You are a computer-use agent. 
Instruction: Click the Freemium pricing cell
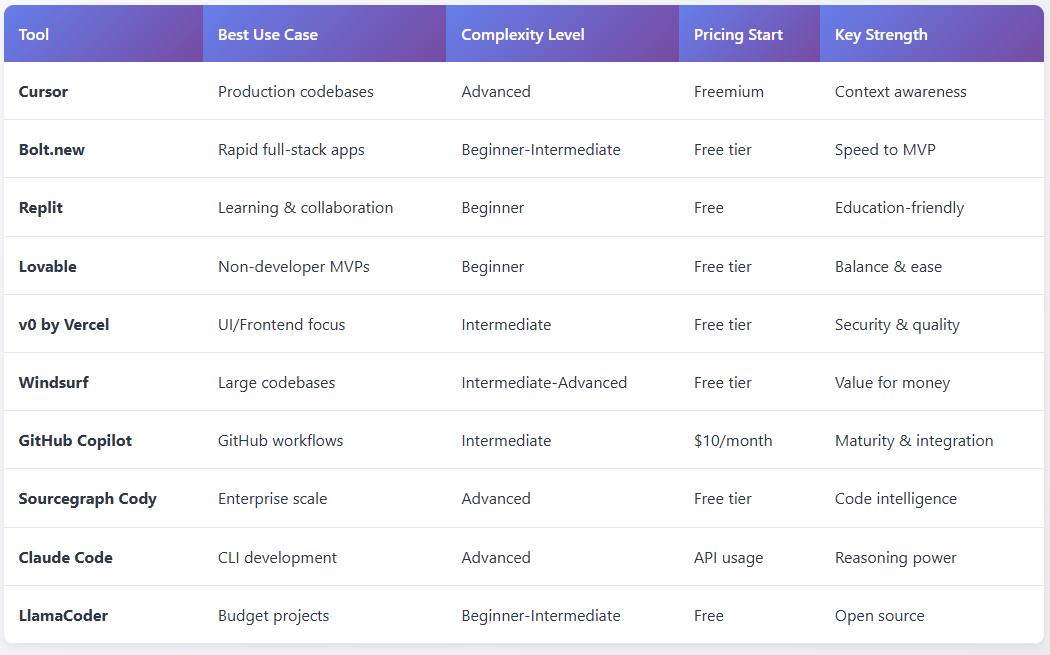pos(729,92)
